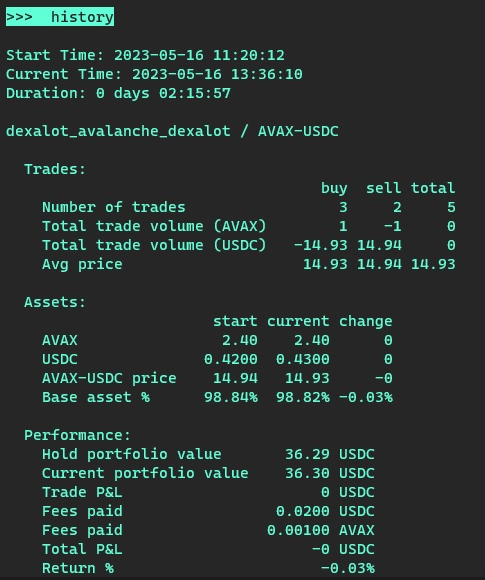485x580 pixels.
Task: Click the highlighted history command line
Action: (60, 17)
